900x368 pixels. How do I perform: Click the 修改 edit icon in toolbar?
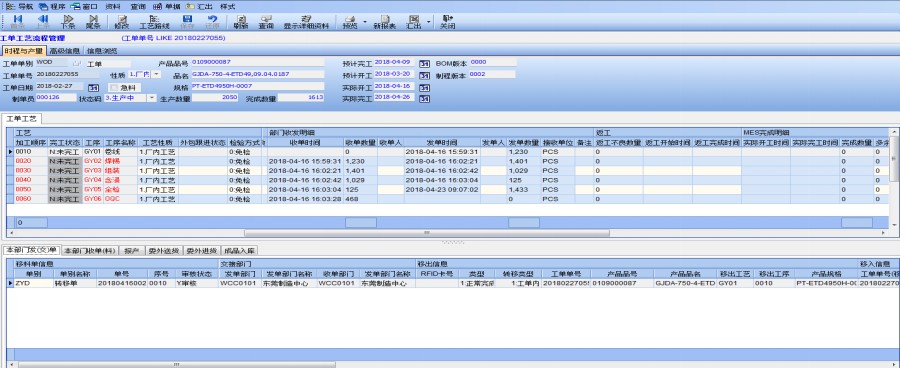[122, 22]
